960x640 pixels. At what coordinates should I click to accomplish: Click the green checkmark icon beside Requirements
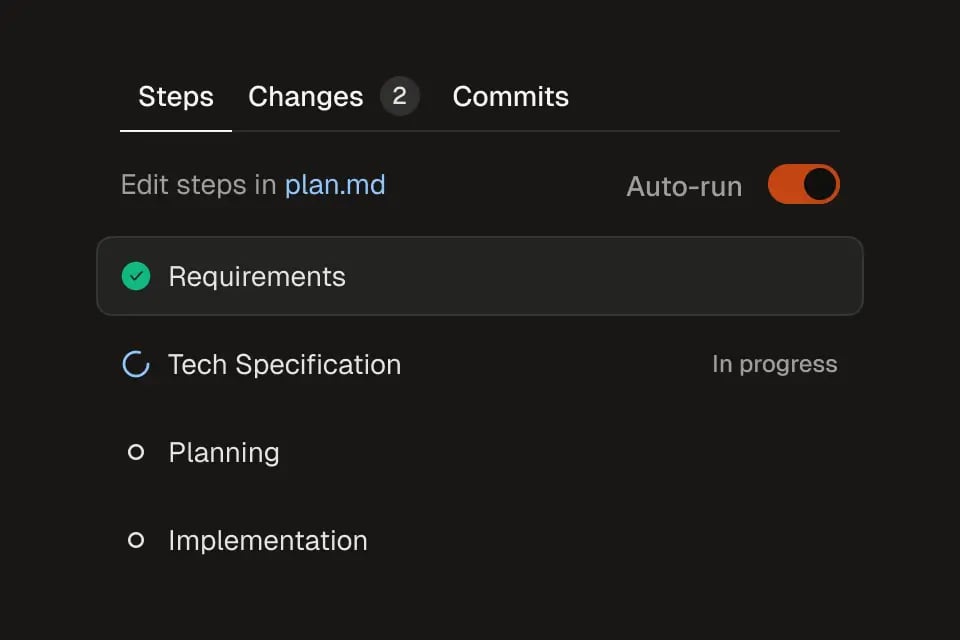coord(136,277)
